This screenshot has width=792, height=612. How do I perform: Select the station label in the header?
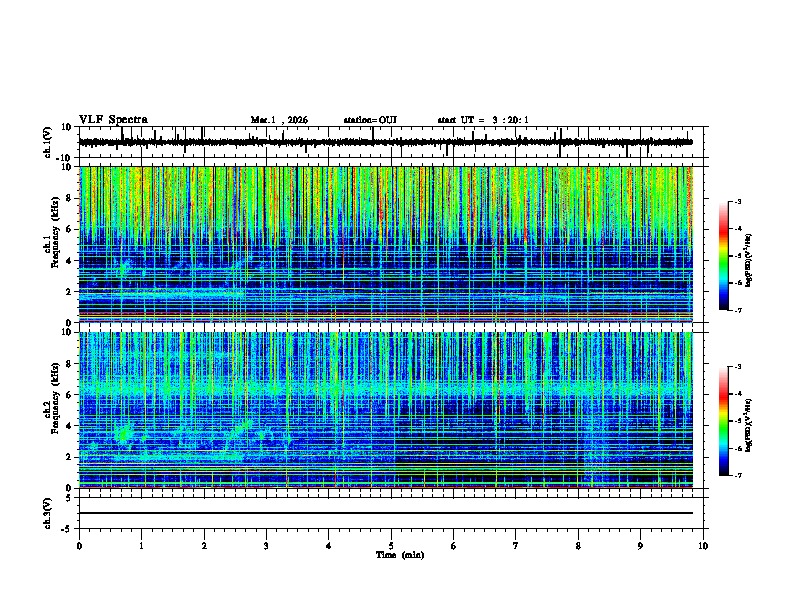click(370, 120)
